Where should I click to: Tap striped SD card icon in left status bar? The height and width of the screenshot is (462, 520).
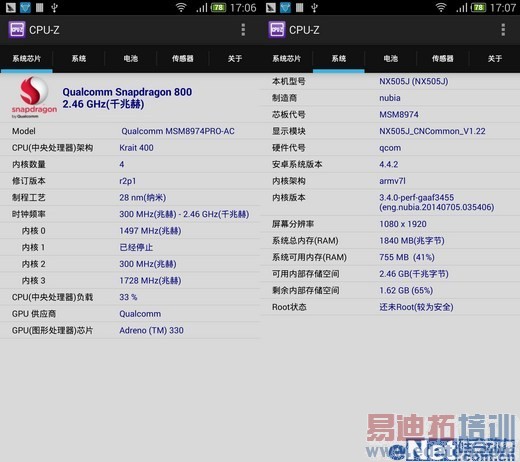(40, 7)
